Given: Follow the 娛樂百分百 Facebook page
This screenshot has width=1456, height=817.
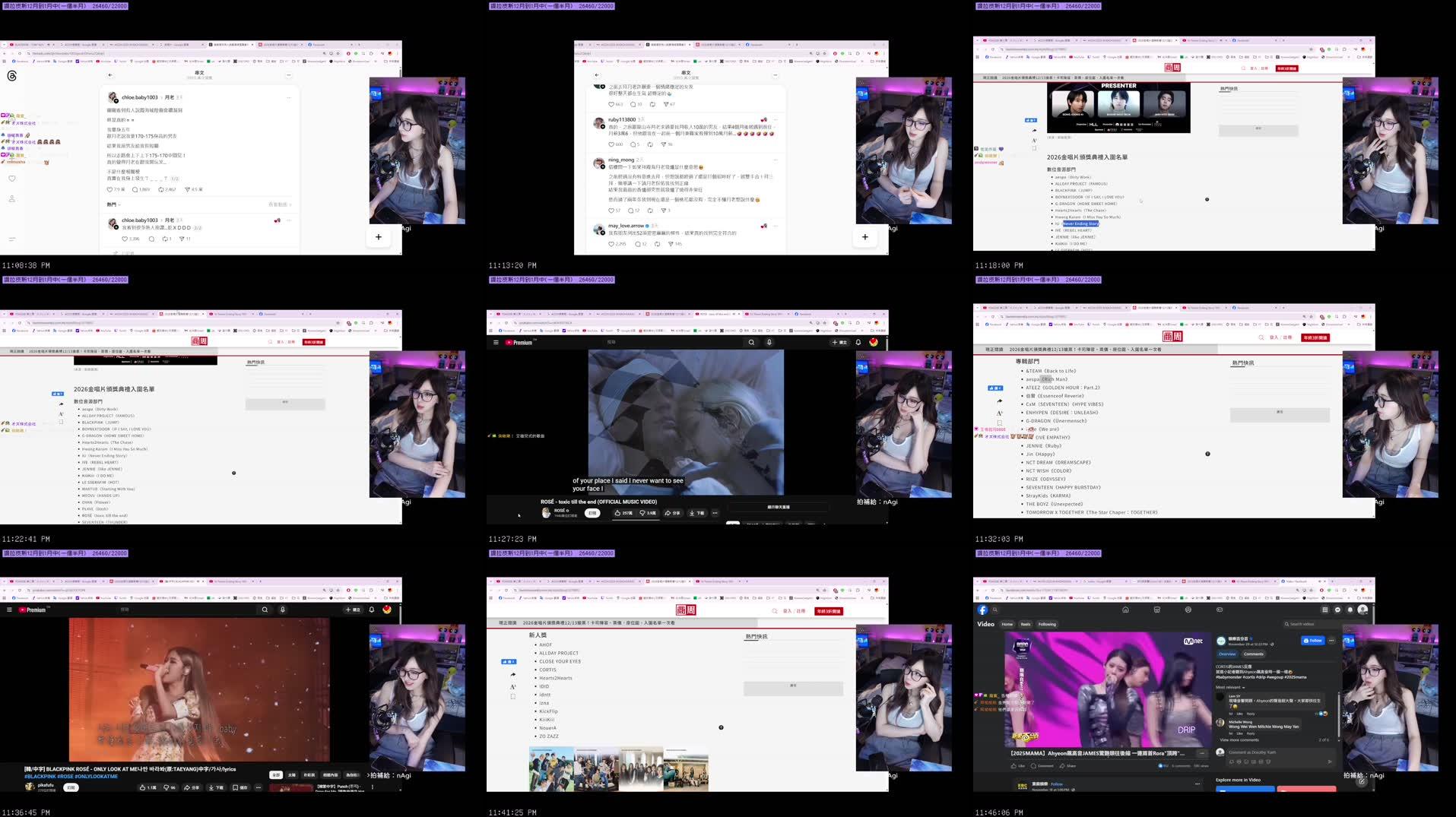Looking at the screenshot, I should pos(1313,641).
